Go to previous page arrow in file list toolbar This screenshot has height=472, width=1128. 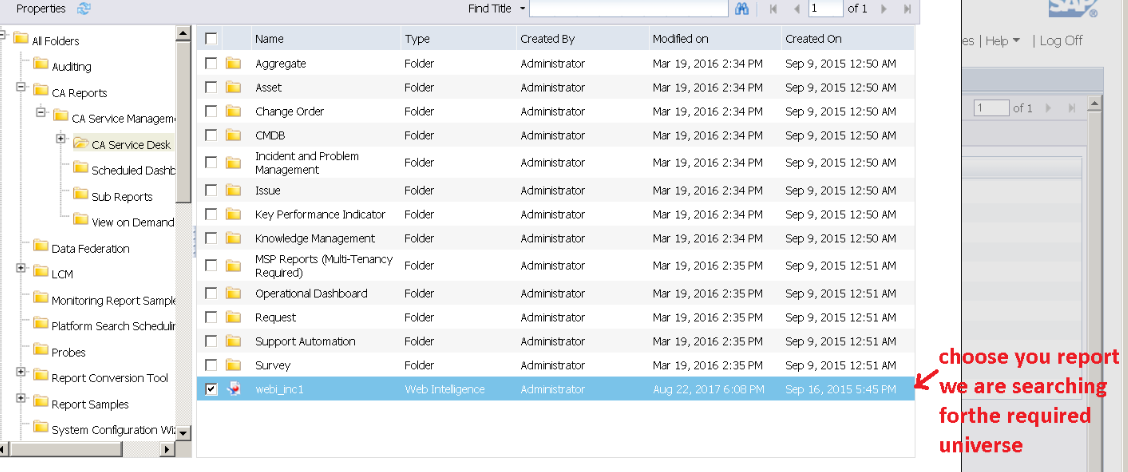[796, 9]
